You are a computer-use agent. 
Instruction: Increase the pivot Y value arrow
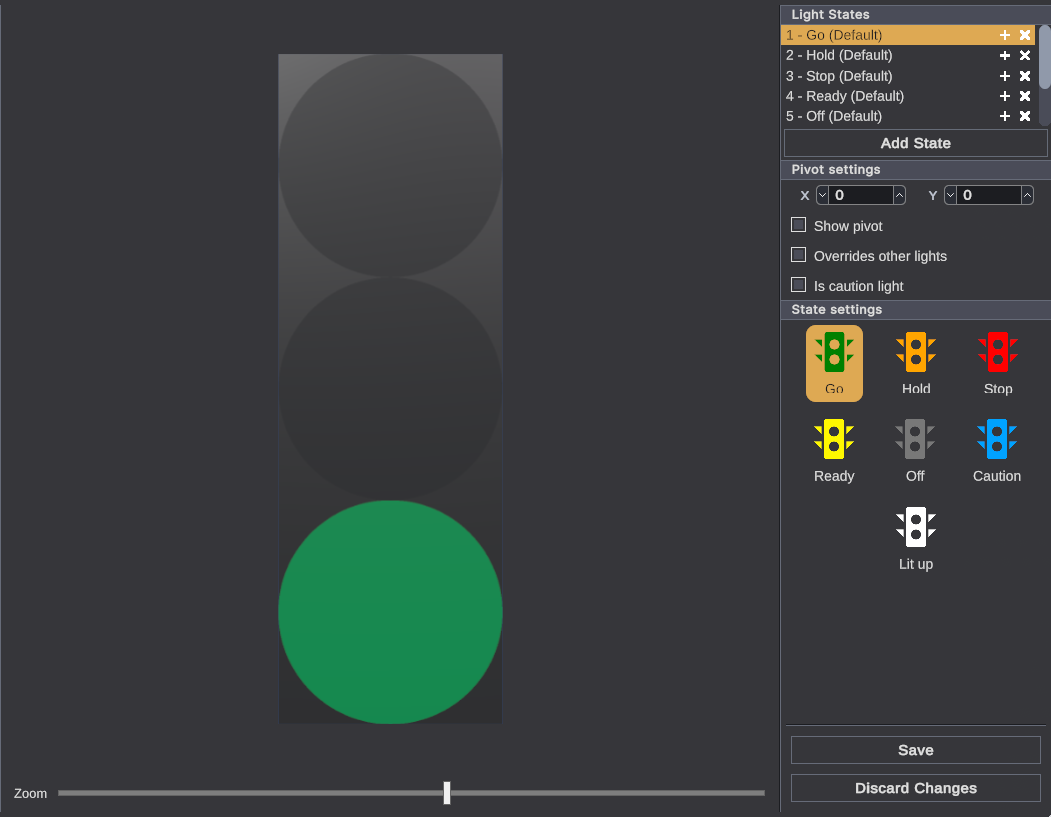[1027, 196]
